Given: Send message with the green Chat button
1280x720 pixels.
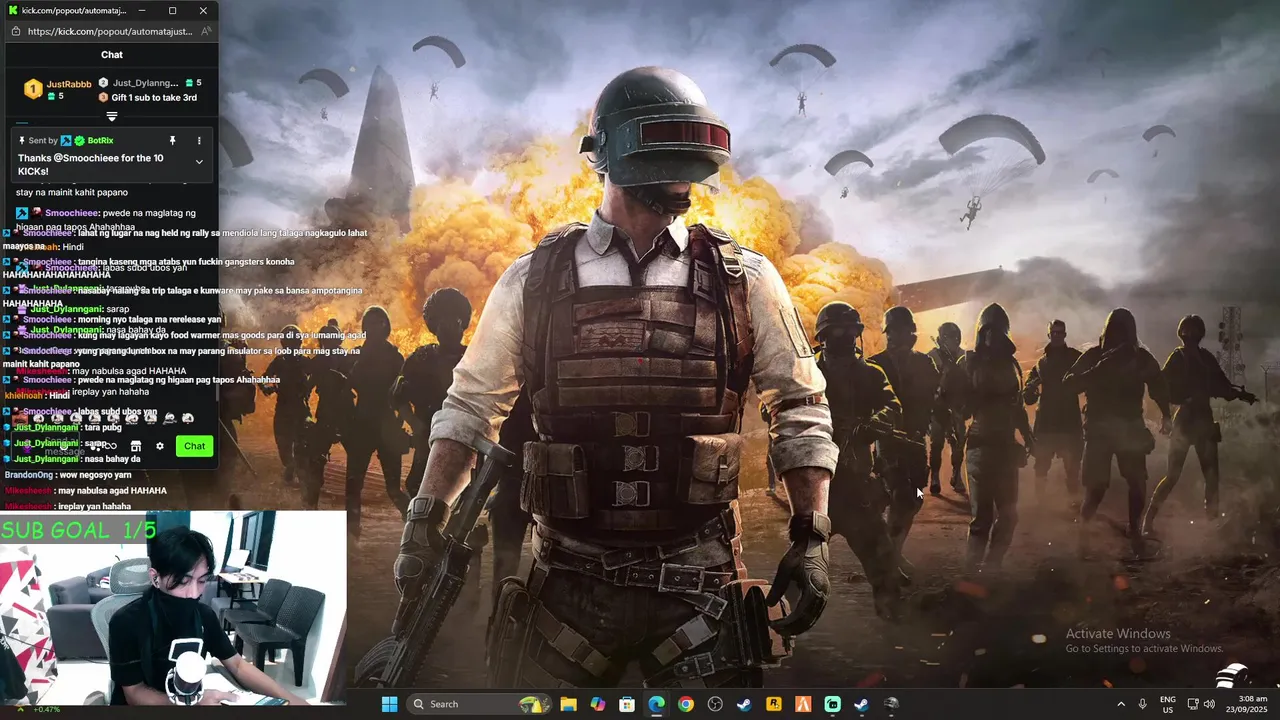Looking at the screenshot, I should [194, 446].
